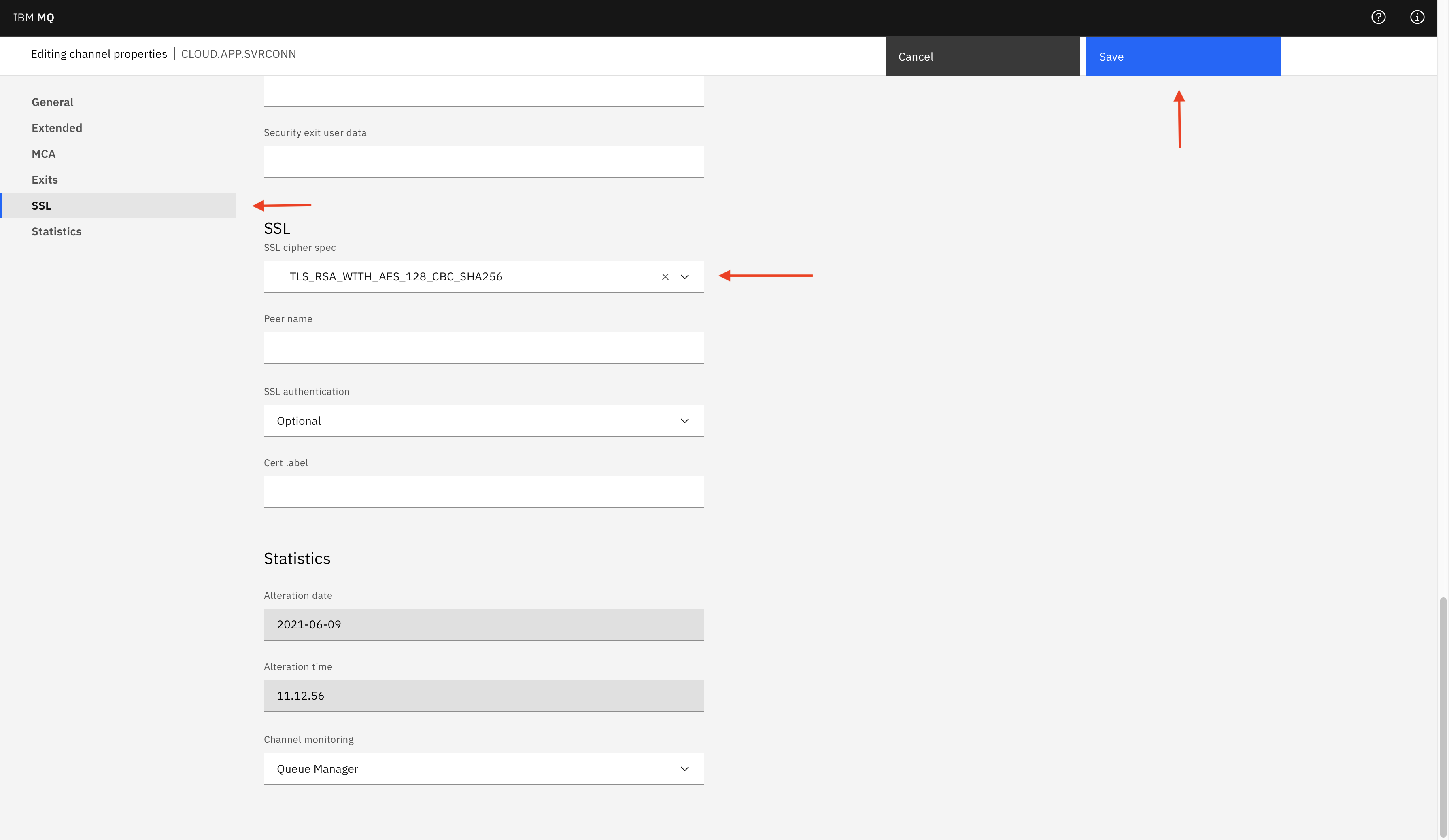
Task: Open the SSL authentication dropdown
Action: coord(483,421)
